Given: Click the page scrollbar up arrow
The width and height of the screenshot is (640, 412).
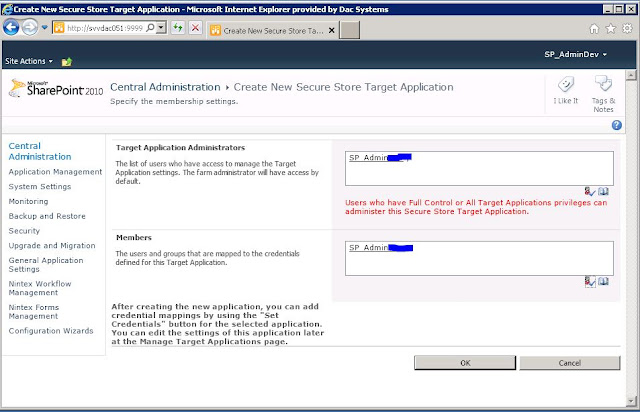Looking at the screenshot, I should [x=631, y=75].
